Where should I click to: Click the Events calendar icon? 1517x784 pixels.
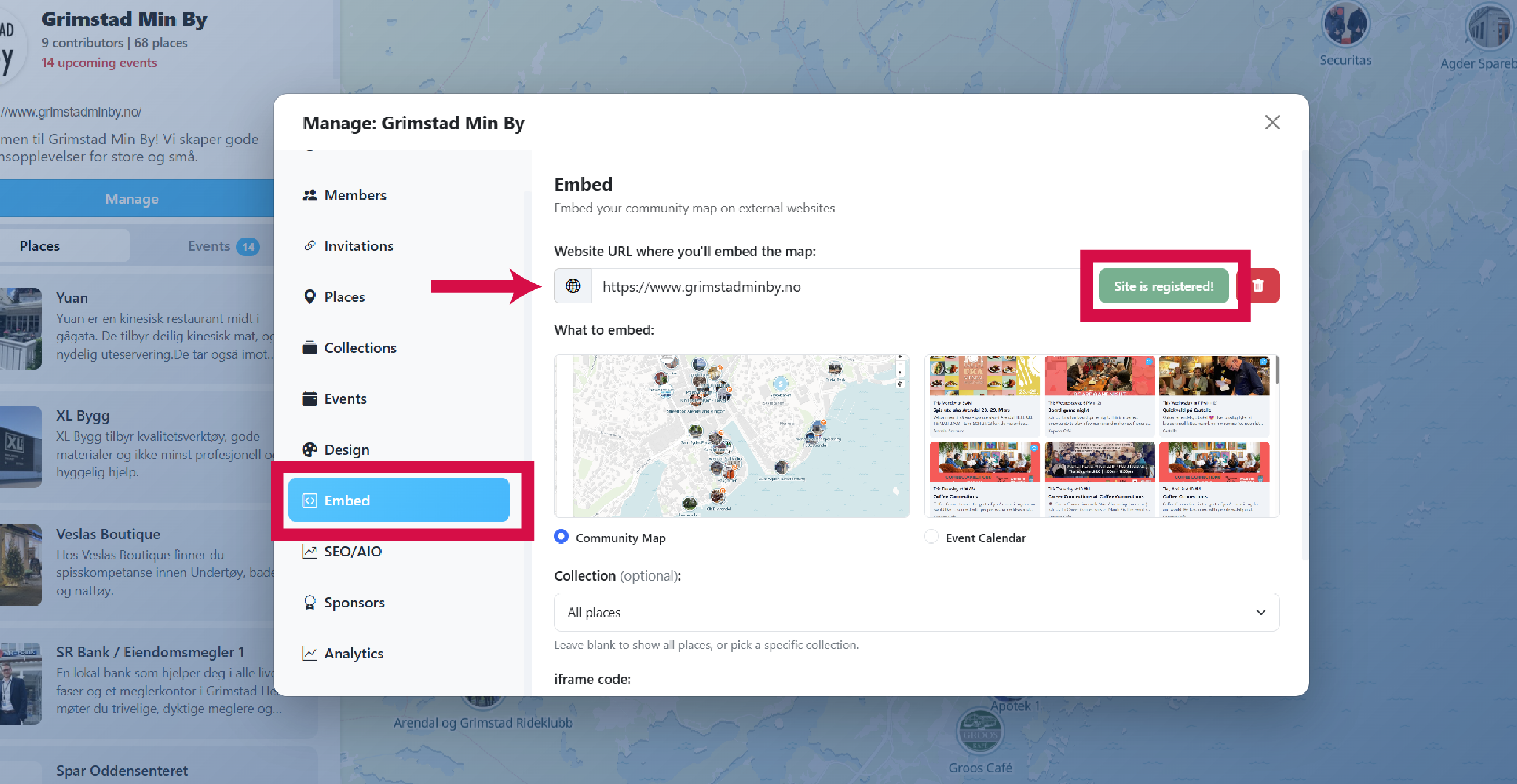tap(309, 399)
